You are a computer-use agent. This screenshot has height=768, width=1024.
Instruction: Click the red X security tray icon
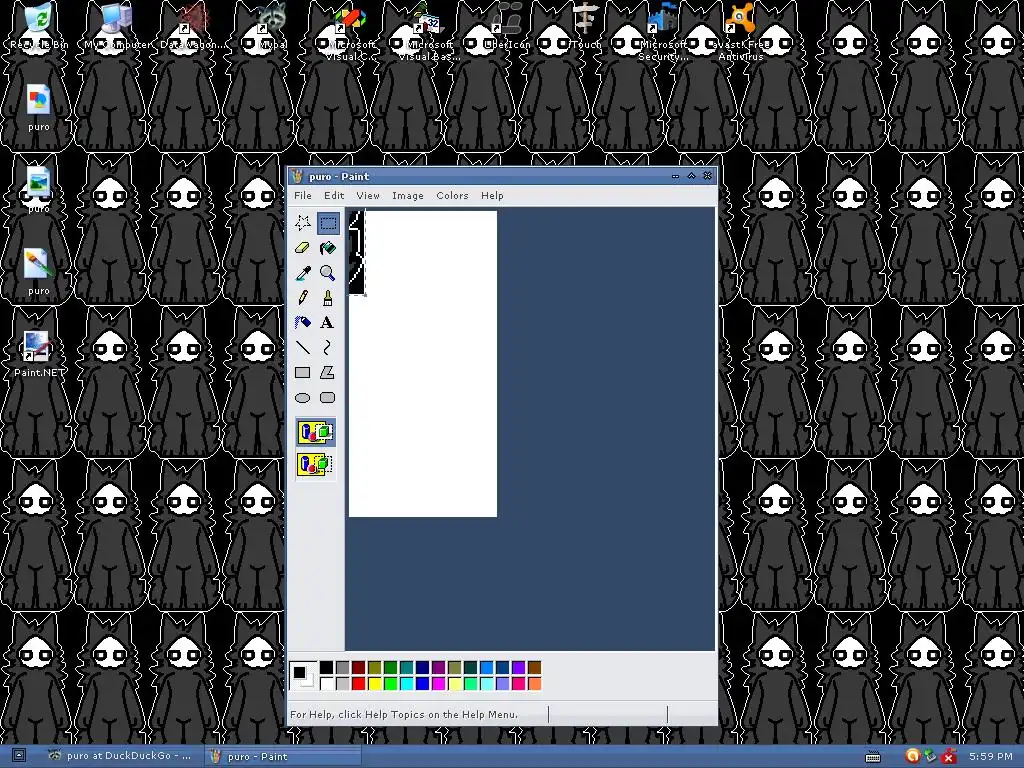click(949, 756)
